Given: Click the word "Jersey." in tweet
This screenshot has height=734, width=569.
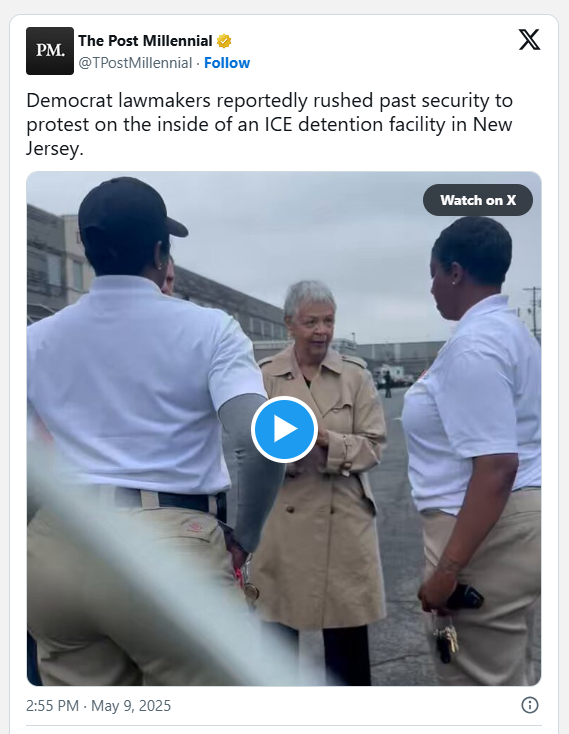Looking at the screenshot, I should [x=55, y=149].
